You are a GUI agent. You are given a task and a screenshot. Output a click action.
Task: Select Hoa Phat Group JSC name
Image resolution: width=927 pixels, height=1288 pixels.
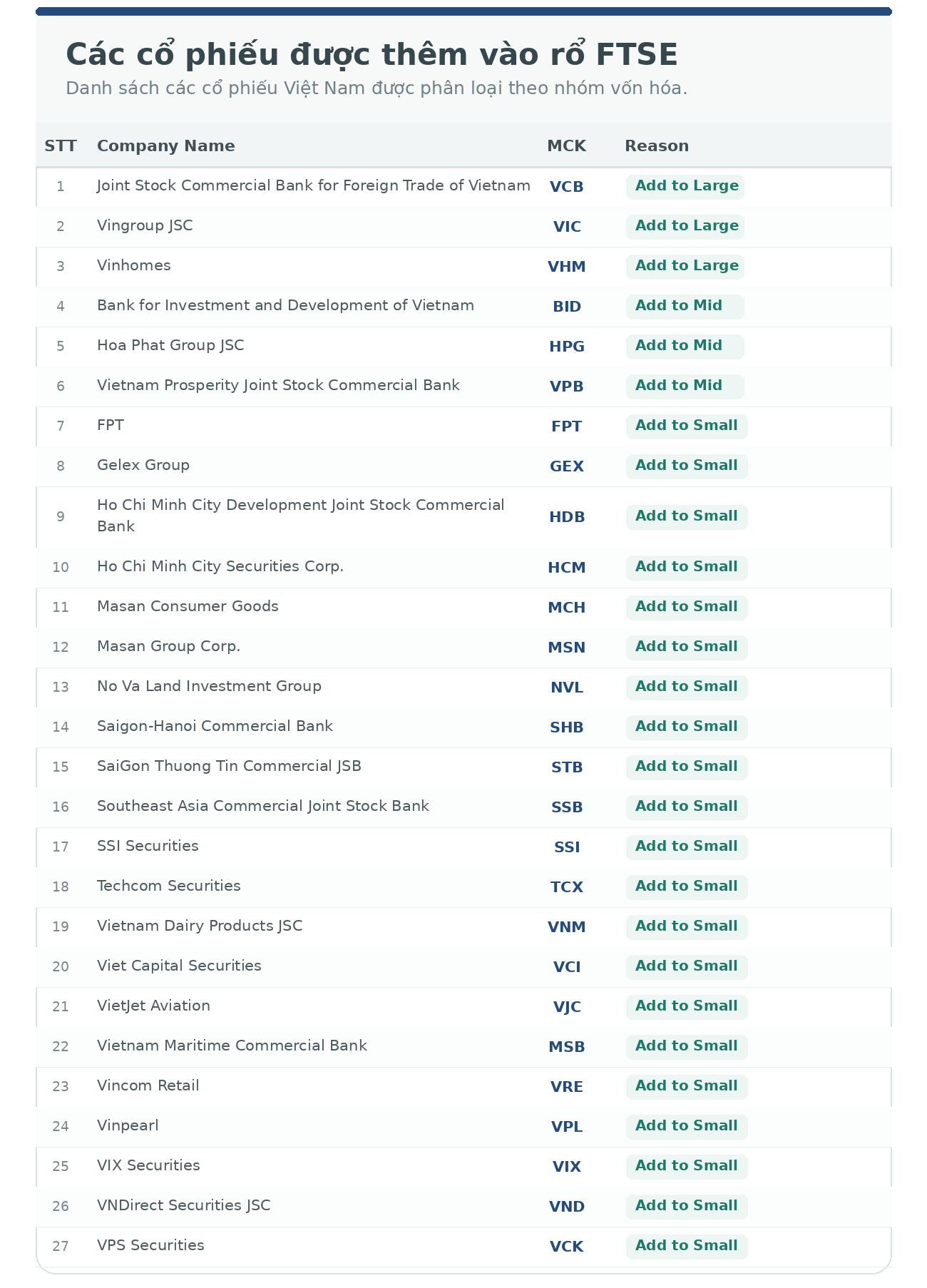click(170, 346)
